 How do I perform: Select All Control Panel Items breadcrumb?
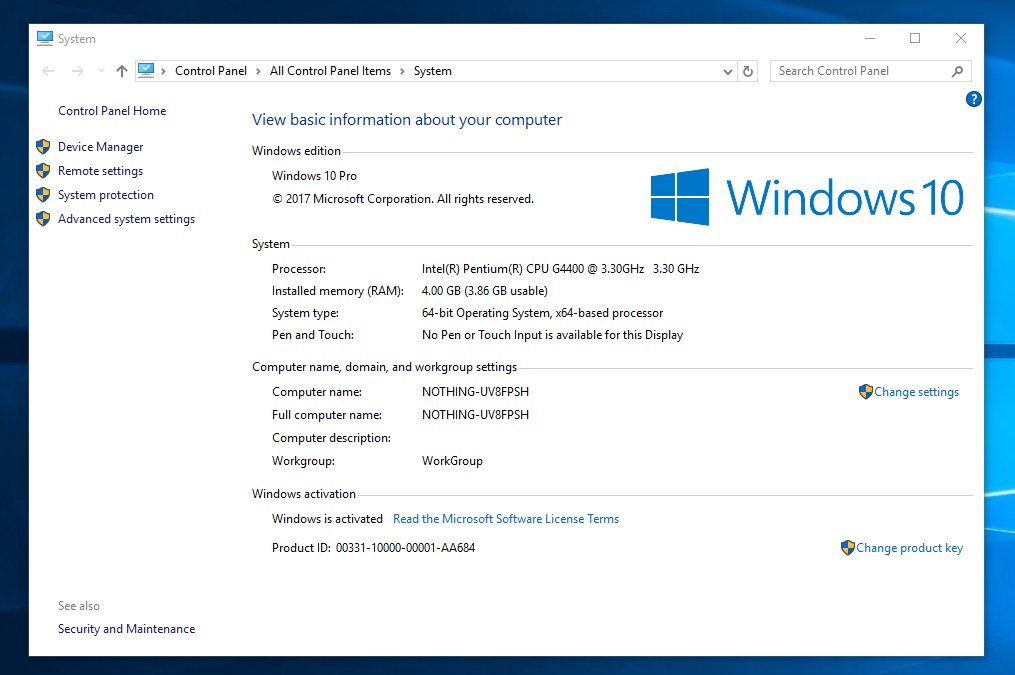[330, 71]
